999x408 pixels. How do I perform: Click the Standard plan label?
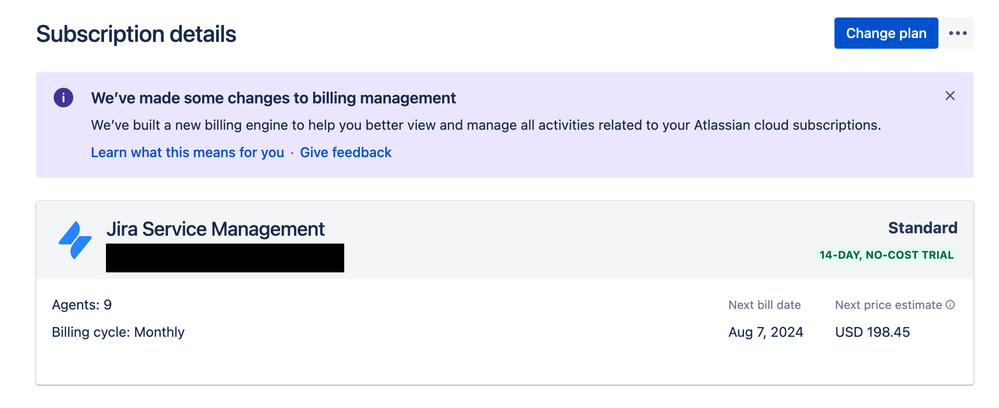pyautogui.click(x=923, y=228)
